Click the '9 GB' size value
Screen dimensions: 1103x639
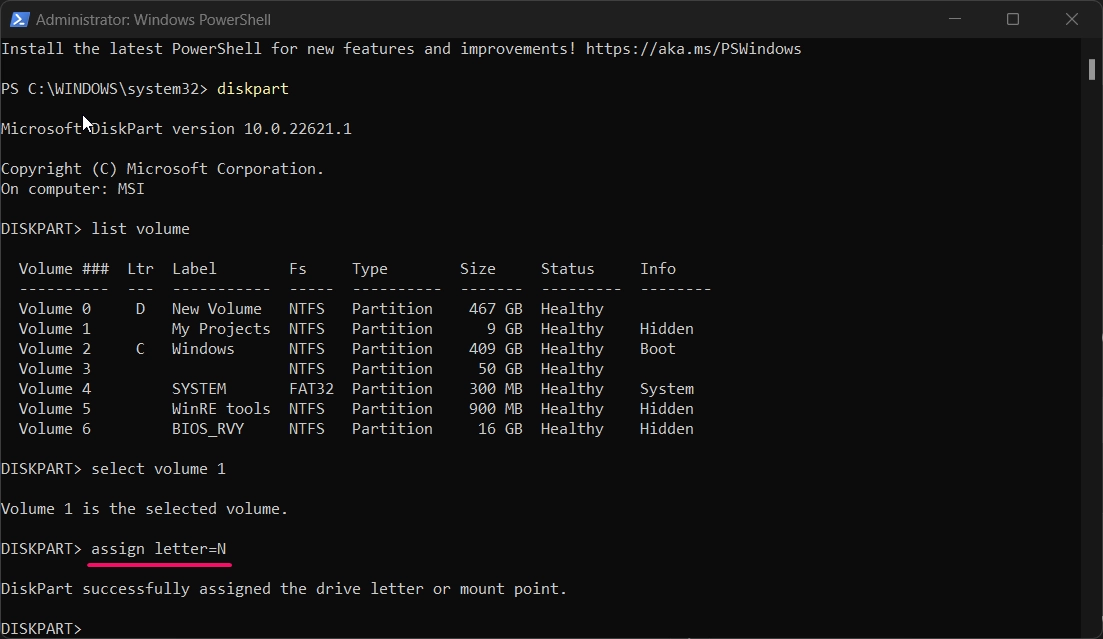[x=504, y=329]
